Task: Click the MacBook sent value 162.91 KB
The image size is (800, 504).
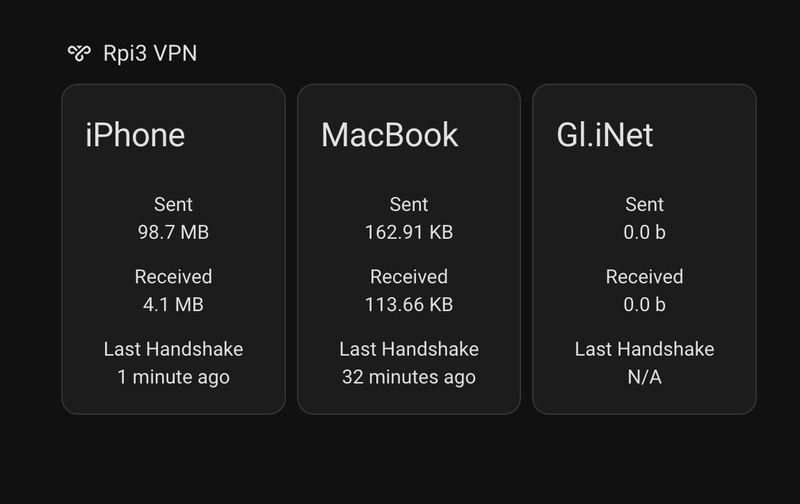Action: (x=409, y=232)
